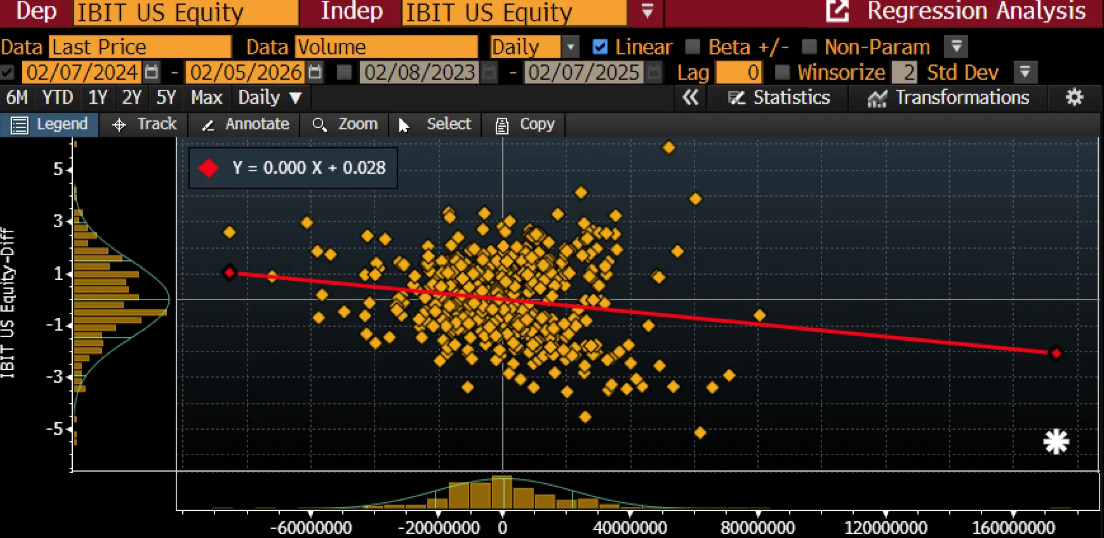Enable the Non-Param checkbox
The image size is (1104, 538).
click(x=810, y=47)
